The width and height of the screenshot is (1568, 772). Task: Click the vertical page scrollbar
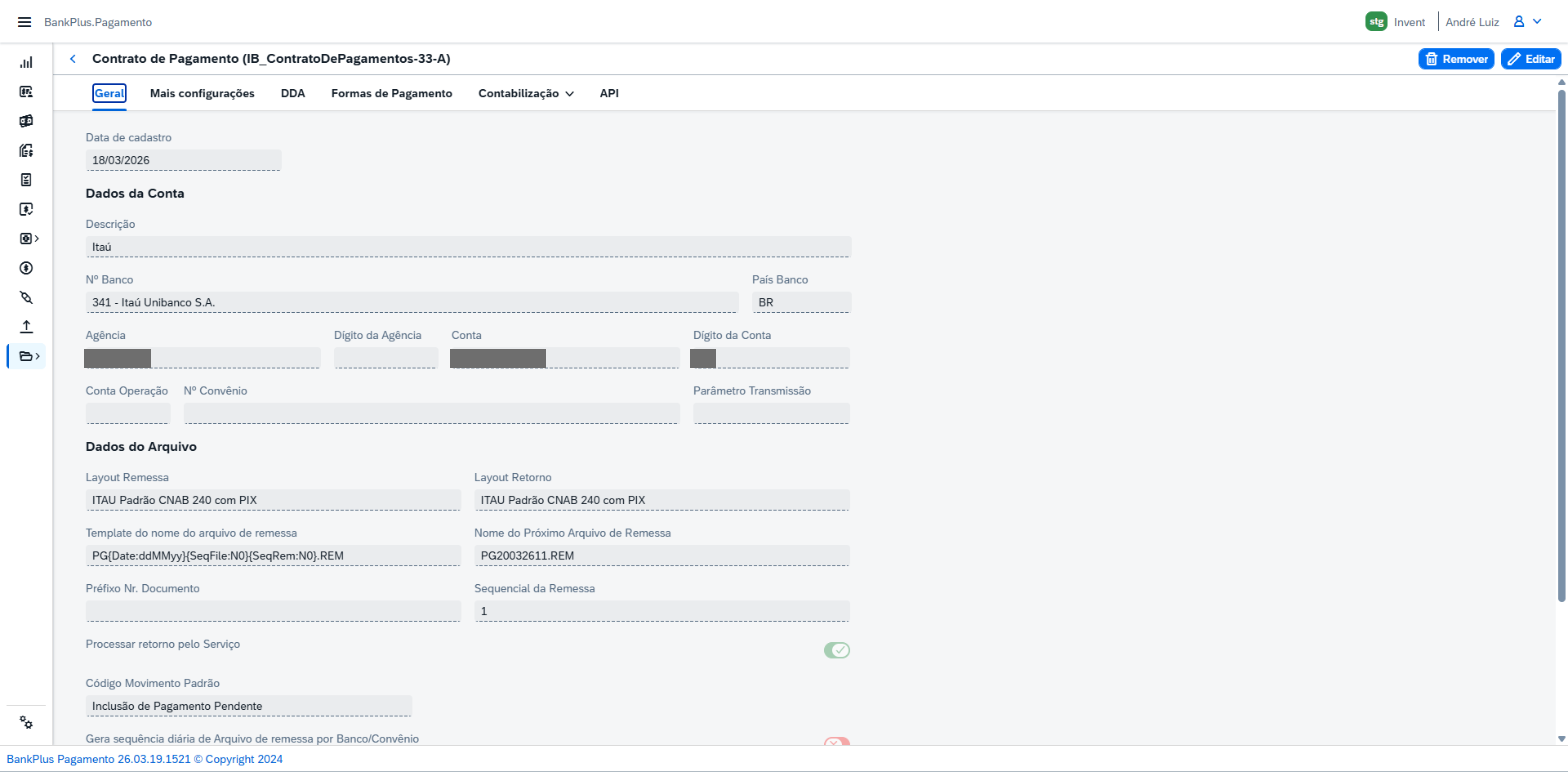pos(1561,346)
